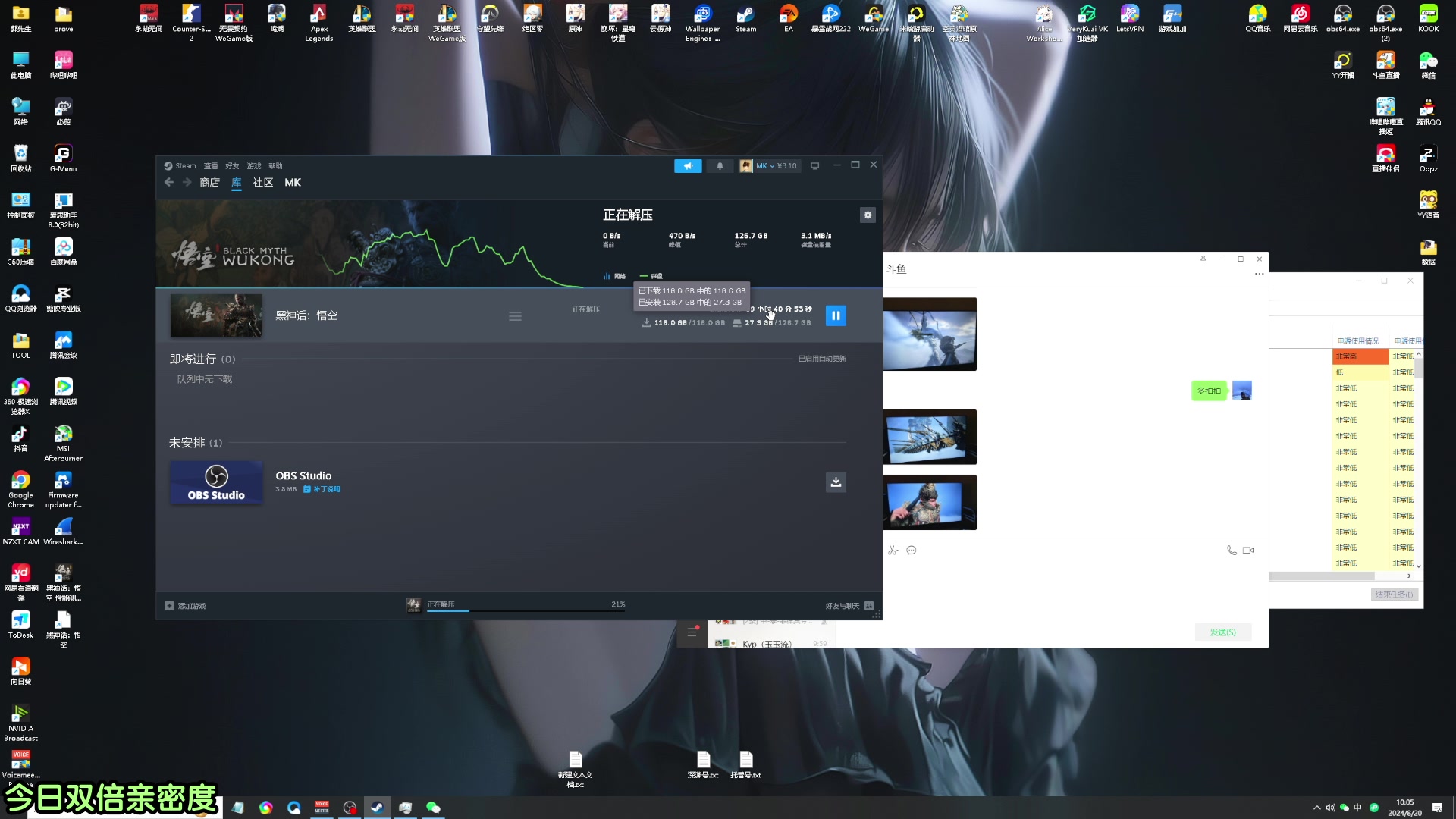Open the 商店 (Store) tab
Screen dimensions: 1456x819
[x=209, y=183]
